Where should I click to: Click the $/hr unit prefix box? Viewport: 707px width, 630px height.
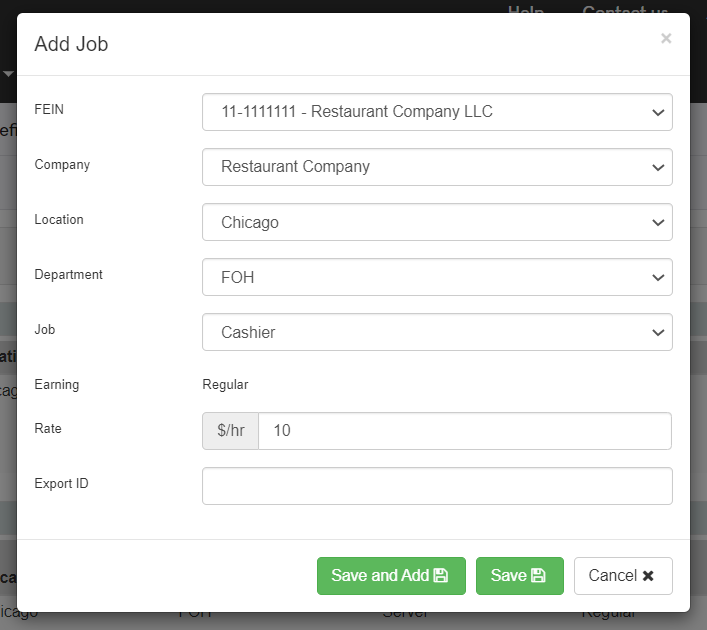[231, 431]
